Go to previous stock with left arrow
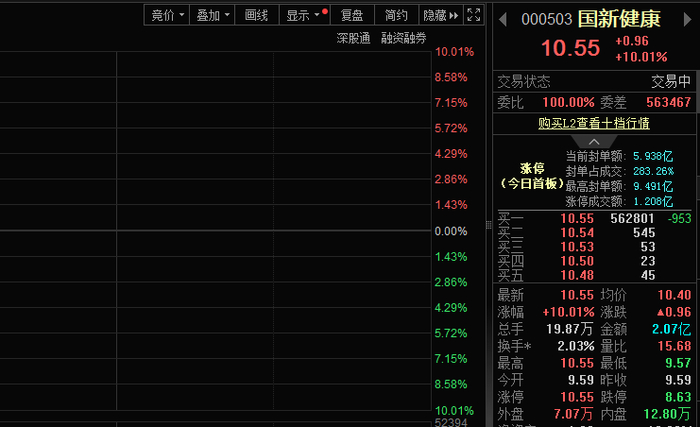 point(503,19)
